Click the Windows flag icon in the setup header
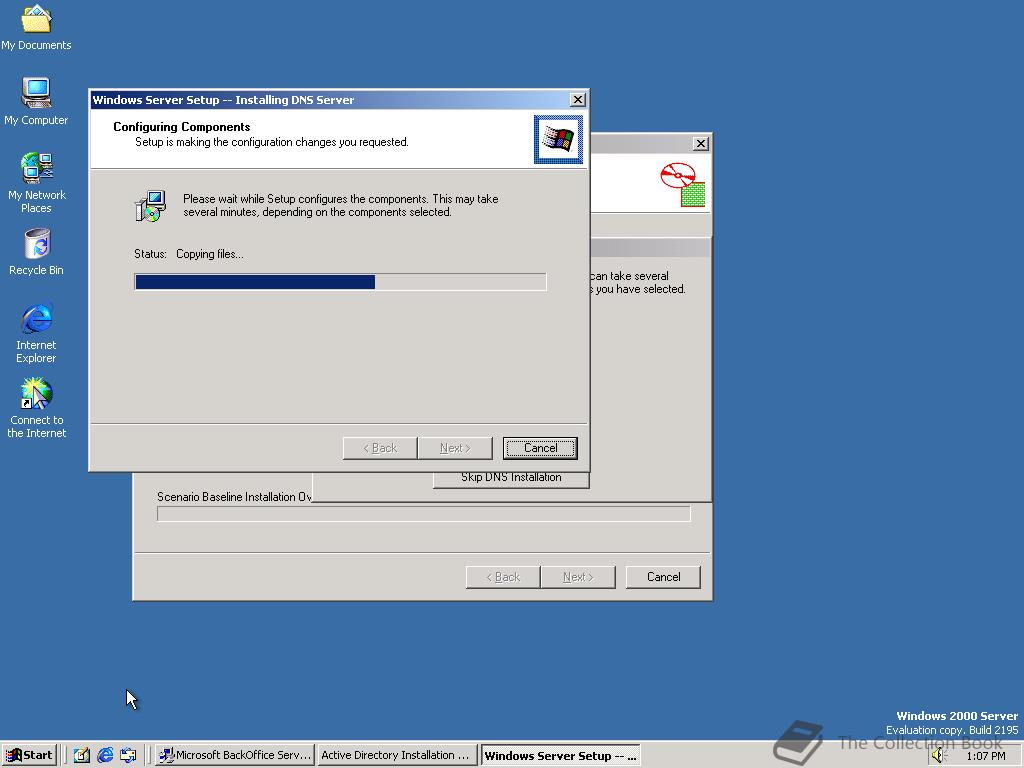The height and width of the screenshot is (768, 1024). pyautogui.click(x=558, y=139)
